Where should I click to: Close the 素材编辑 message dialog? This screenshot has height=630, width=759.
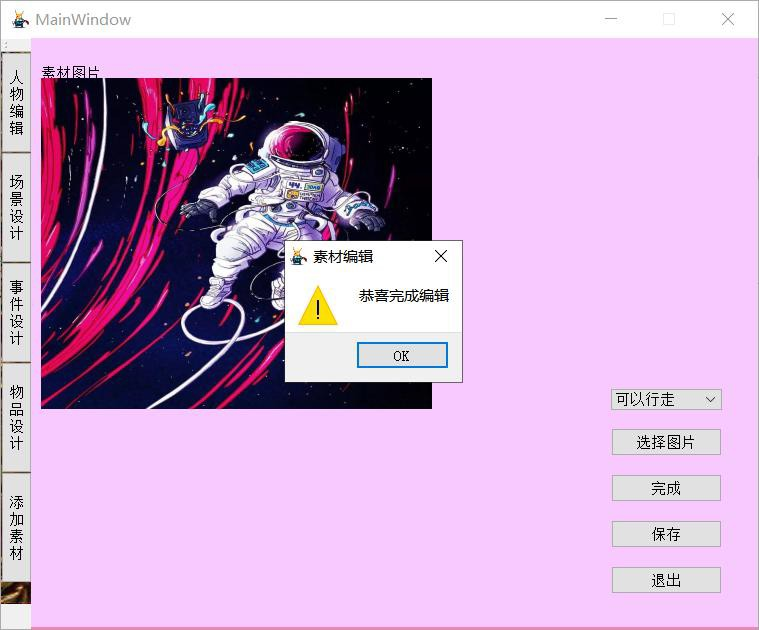click(440, 256)
